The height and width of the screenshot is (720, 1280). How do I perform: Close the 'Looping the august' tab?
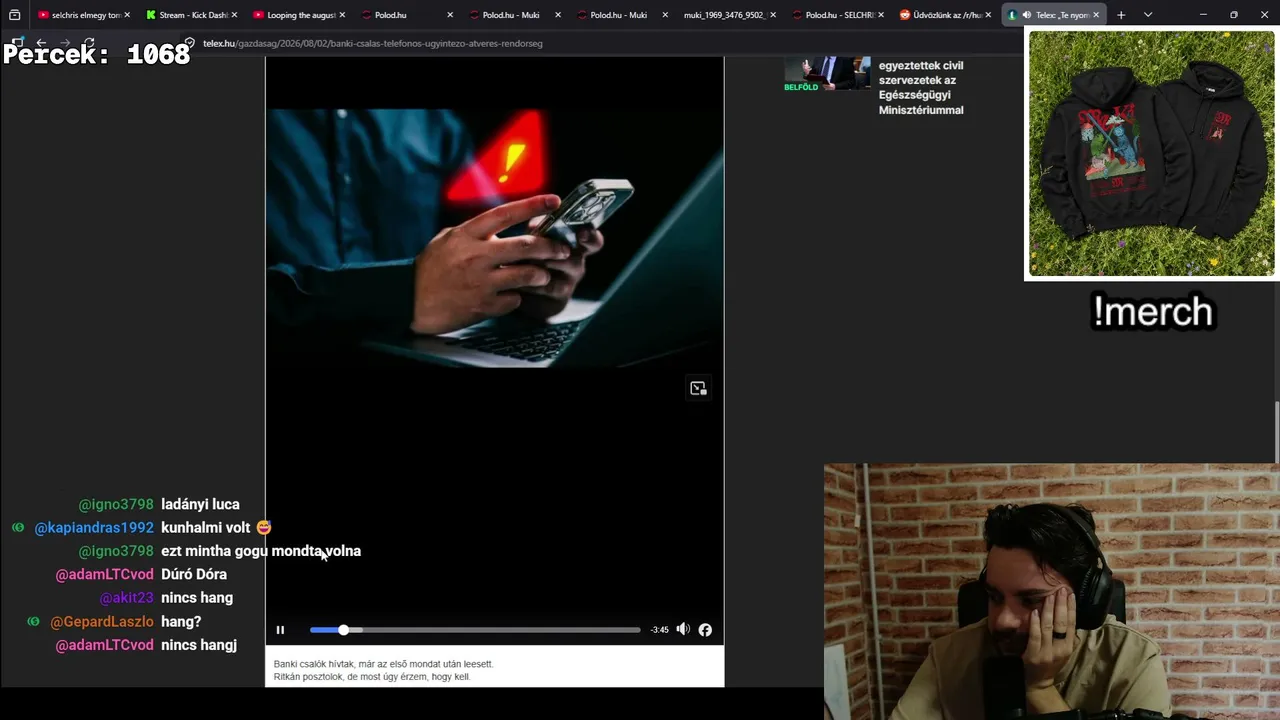(342, 15)
